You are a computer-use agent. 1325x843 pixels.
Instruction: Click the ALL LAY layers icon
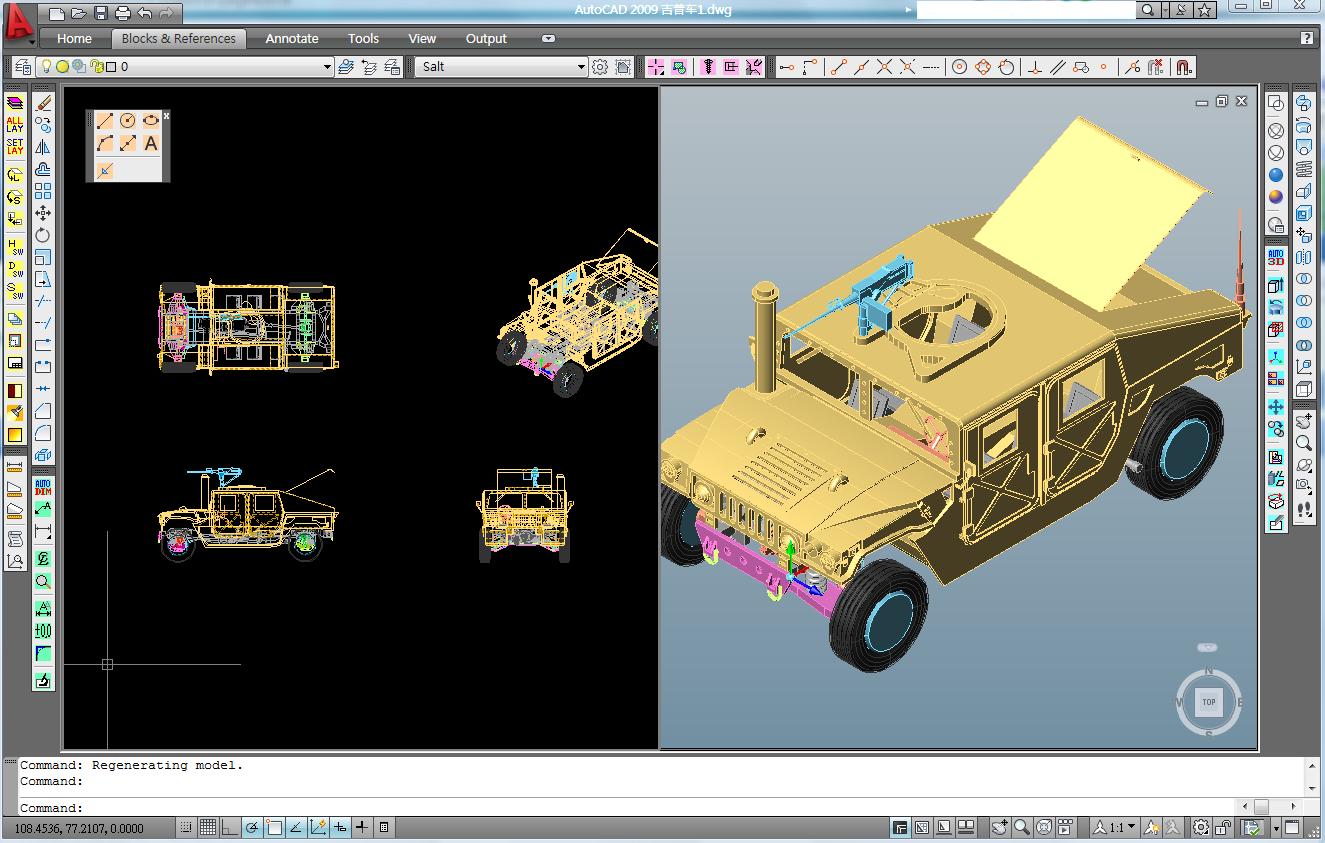tap(15, 124)
